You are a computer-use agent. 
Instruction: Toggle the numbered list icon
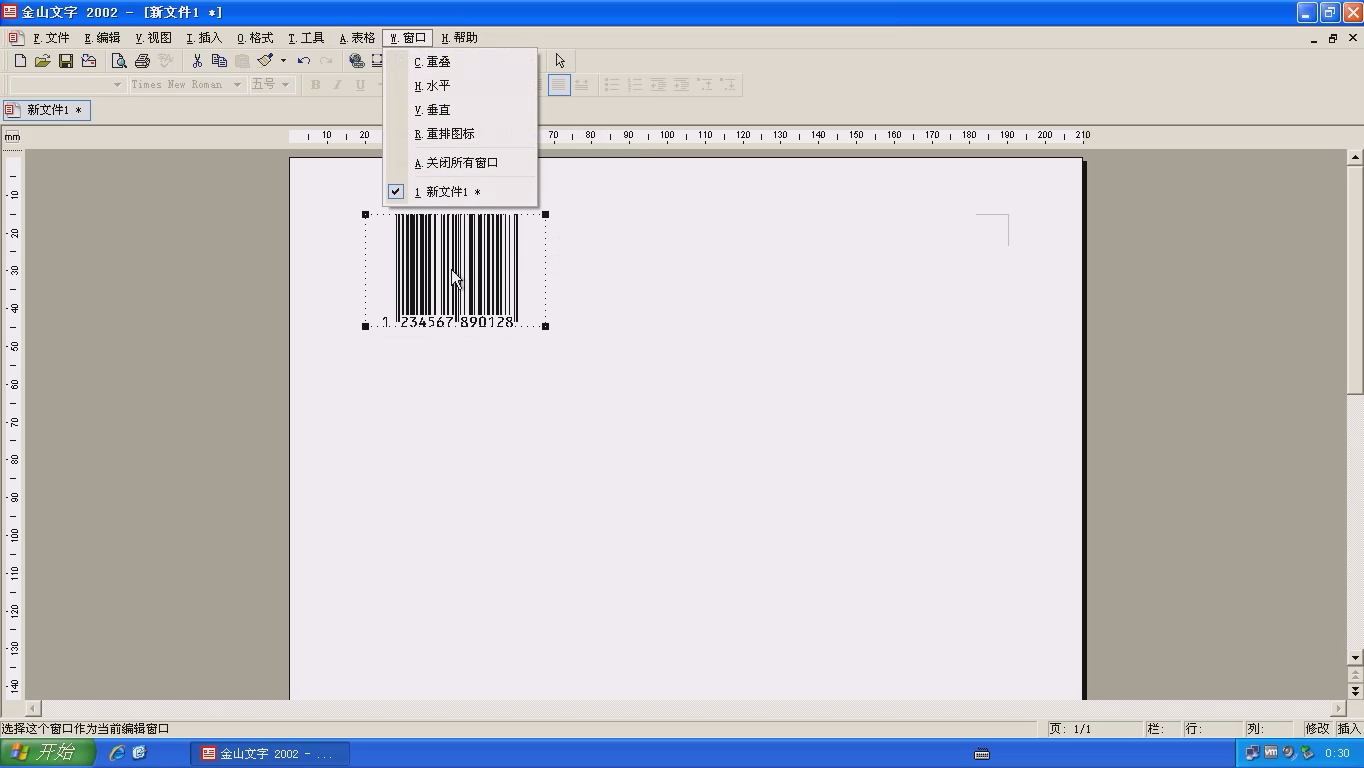point(635,85)
